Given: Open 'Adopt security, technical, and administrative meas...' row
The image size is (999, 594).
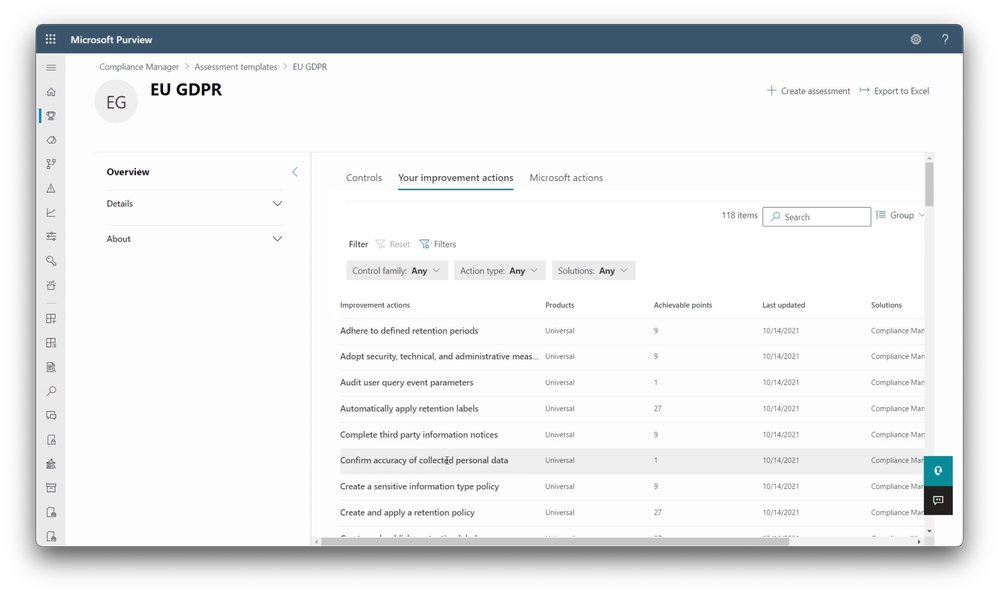Looking at the screenshot, I should click(439, 356).
